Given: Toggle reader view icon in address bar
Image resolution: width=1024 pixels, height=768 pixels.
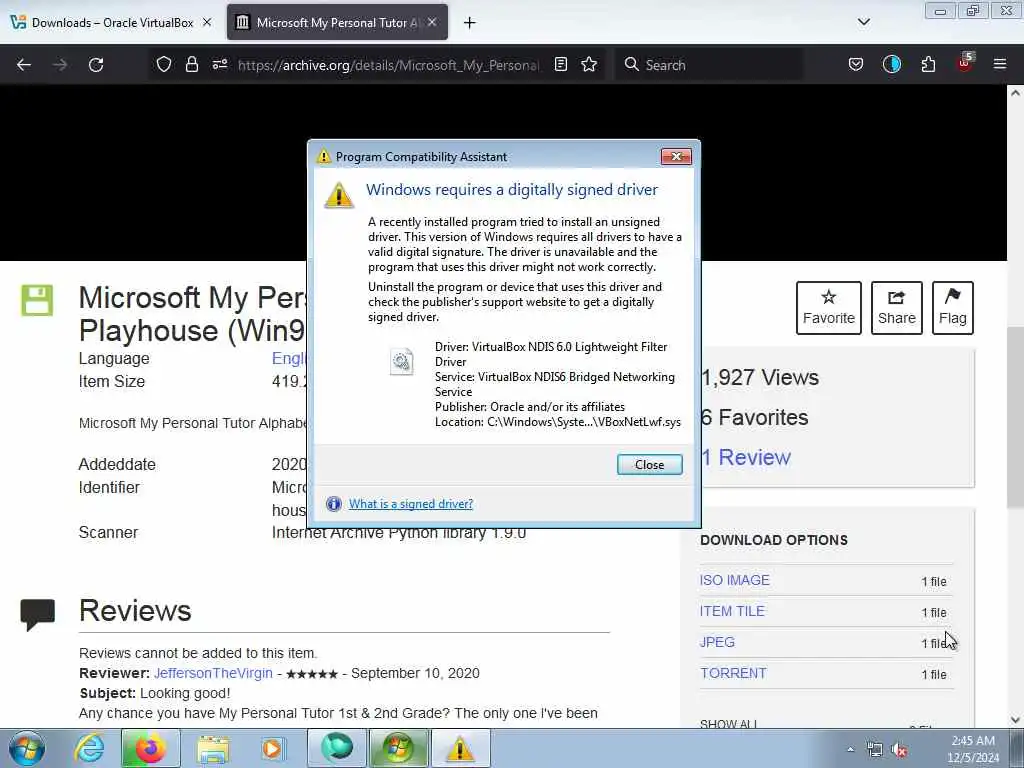Looking at the screenshot, I should point(560,64).
